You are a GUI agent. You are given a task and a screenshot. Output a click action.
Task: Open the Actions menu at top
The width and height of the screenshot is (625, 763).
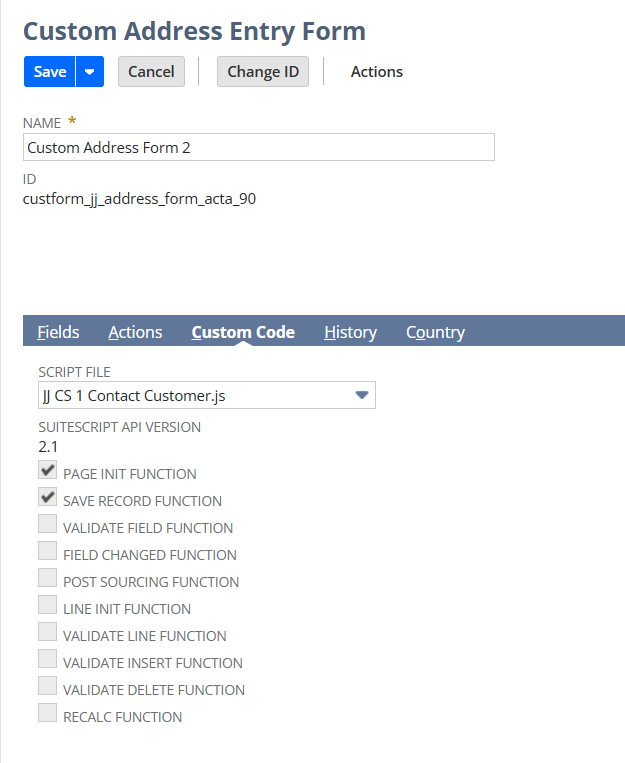376,72
